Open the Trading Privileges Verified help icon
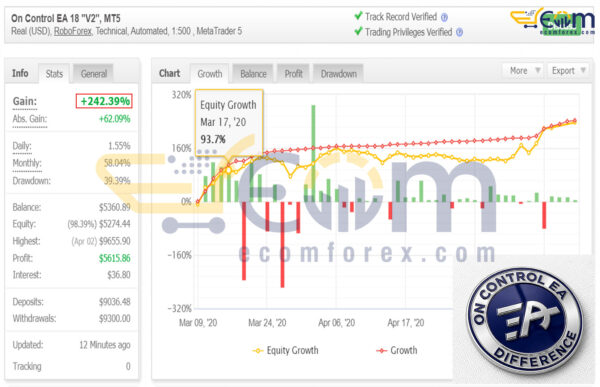 (x=460, y=33)
